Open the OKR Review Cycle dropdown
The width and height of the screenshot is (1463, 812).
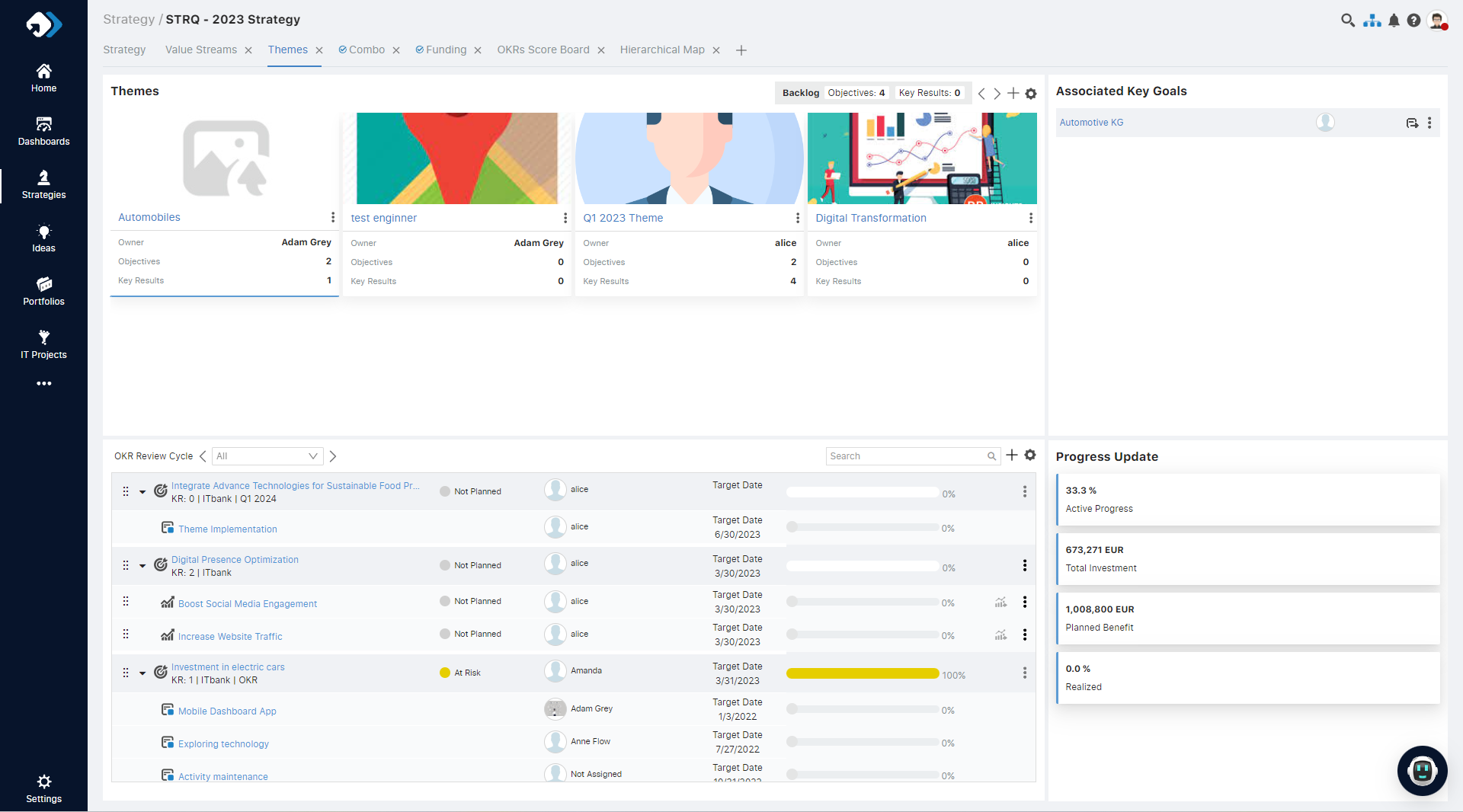pos(267,456)
